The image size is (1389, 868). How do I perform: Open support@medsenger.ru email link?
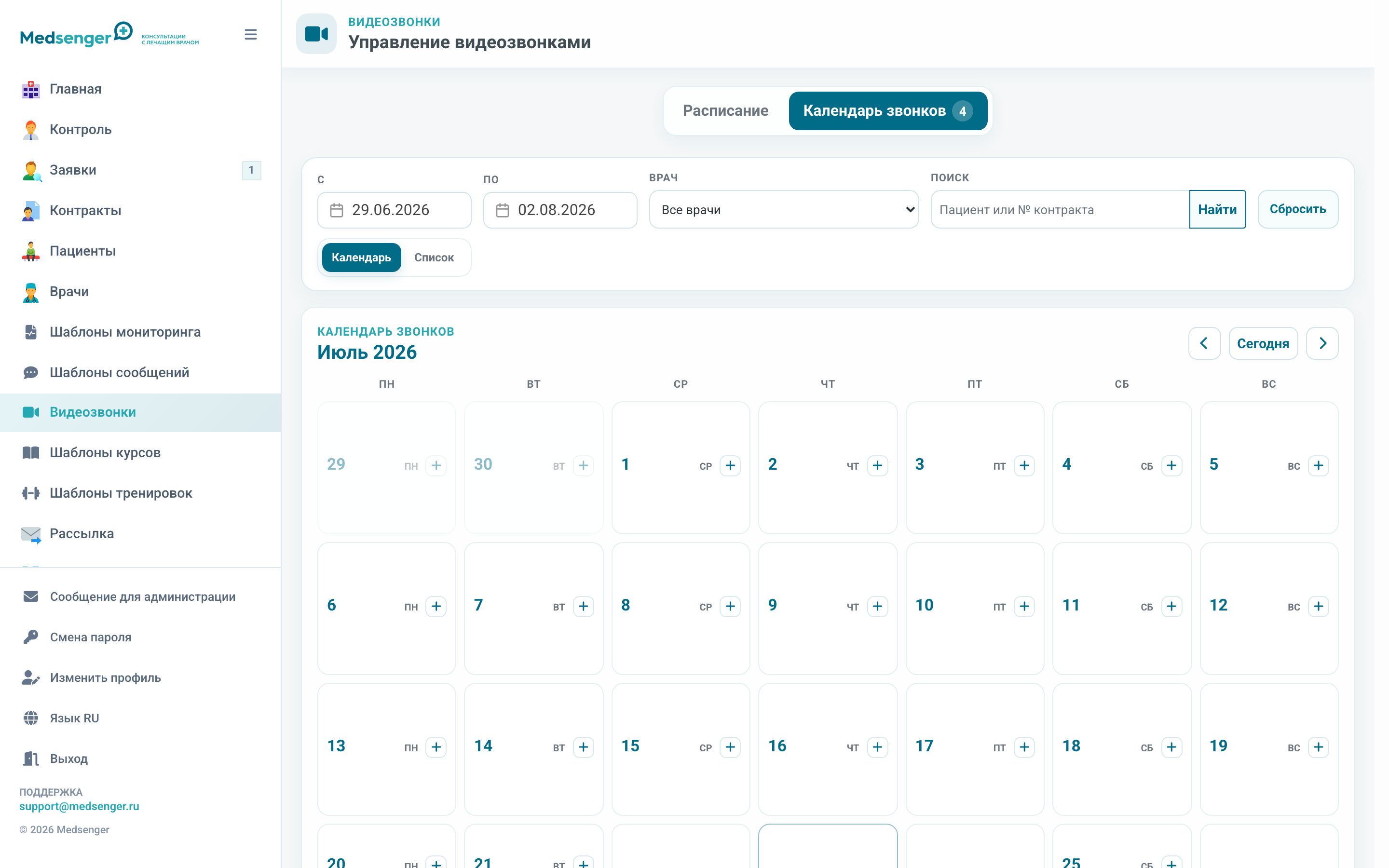pos(79,806)
